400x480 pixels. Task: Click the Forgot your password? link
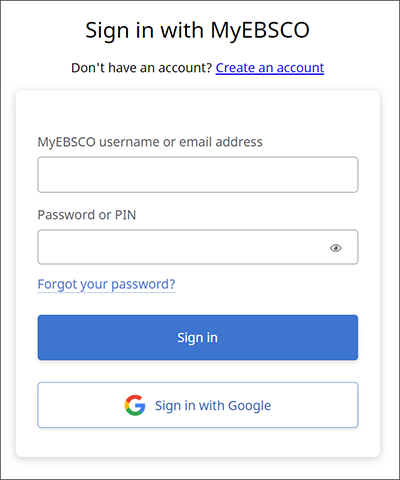coord(106,284)
